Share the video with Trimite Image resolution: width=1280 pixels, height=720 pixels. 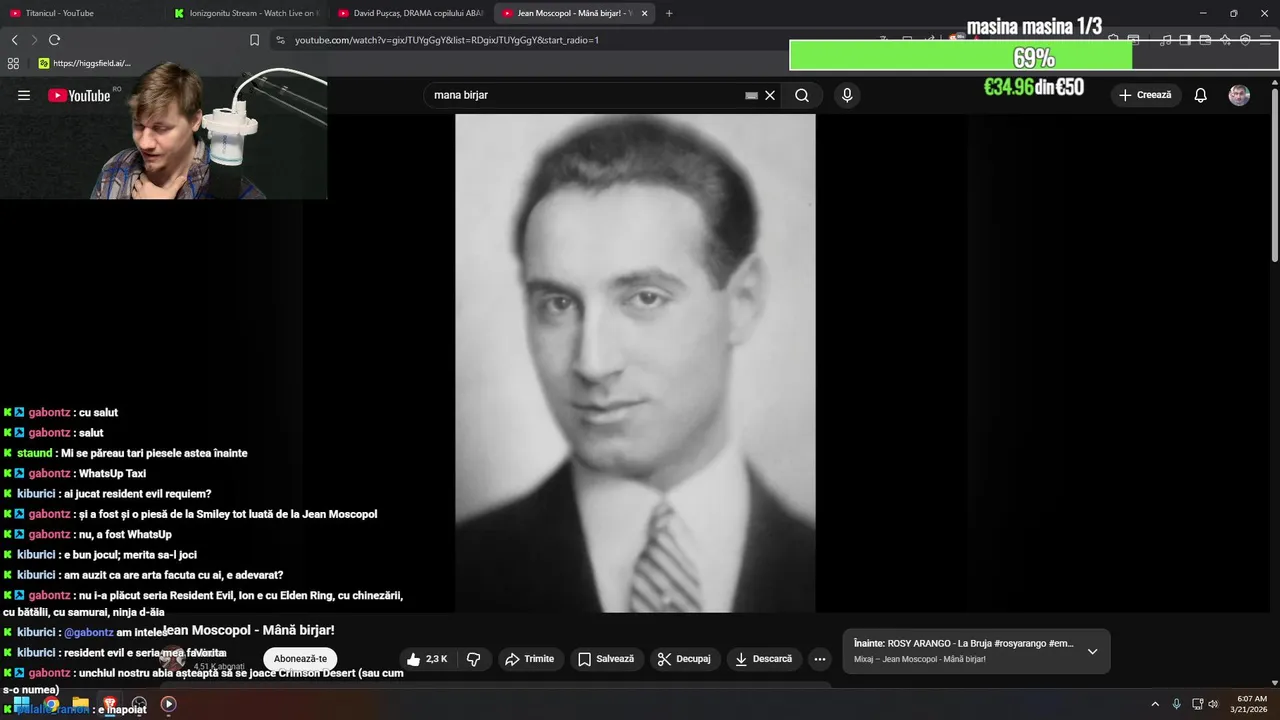(x=529, y=659)
